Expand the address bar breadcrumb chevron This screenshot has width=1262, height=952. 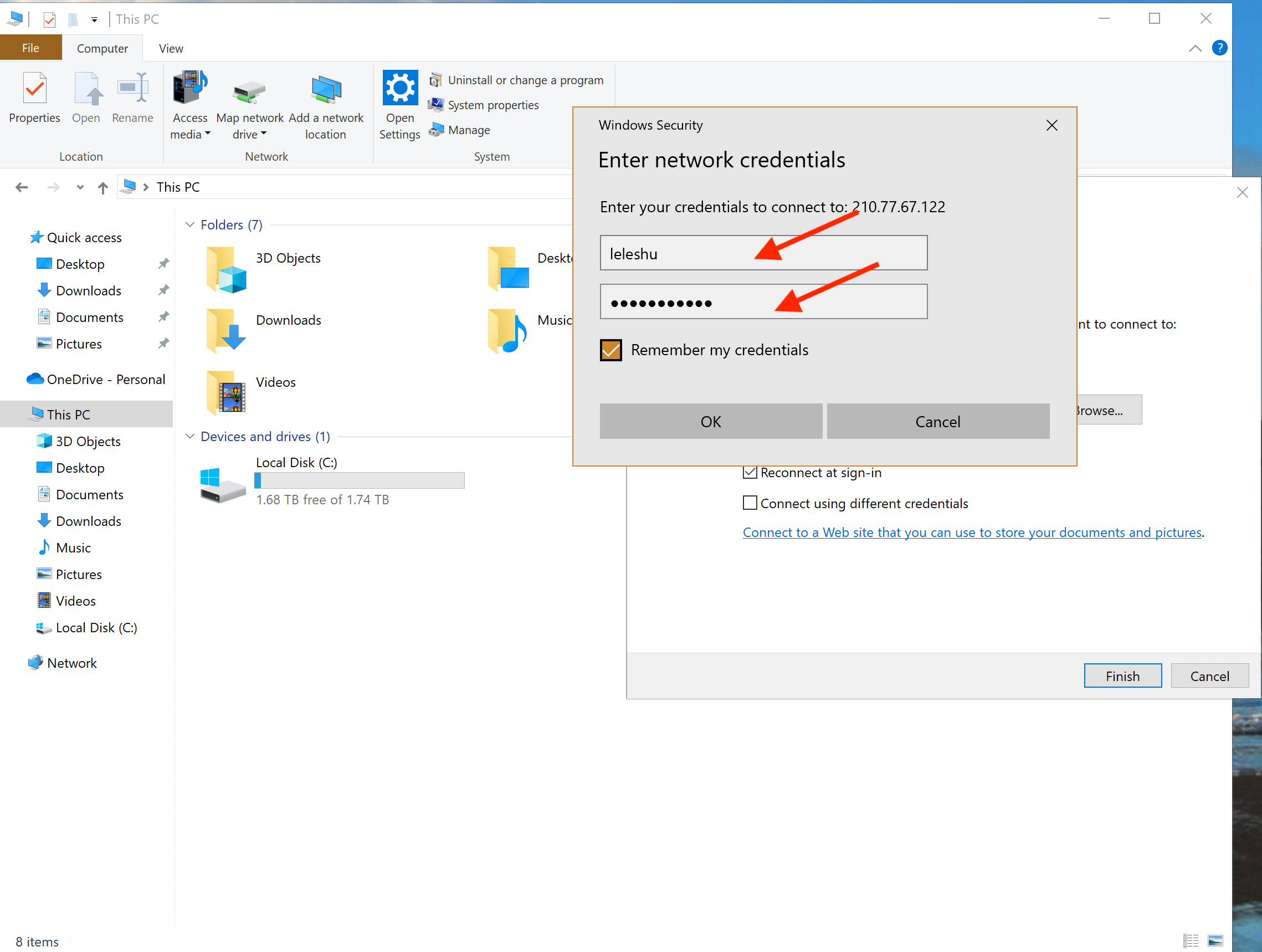pos(146,187)
